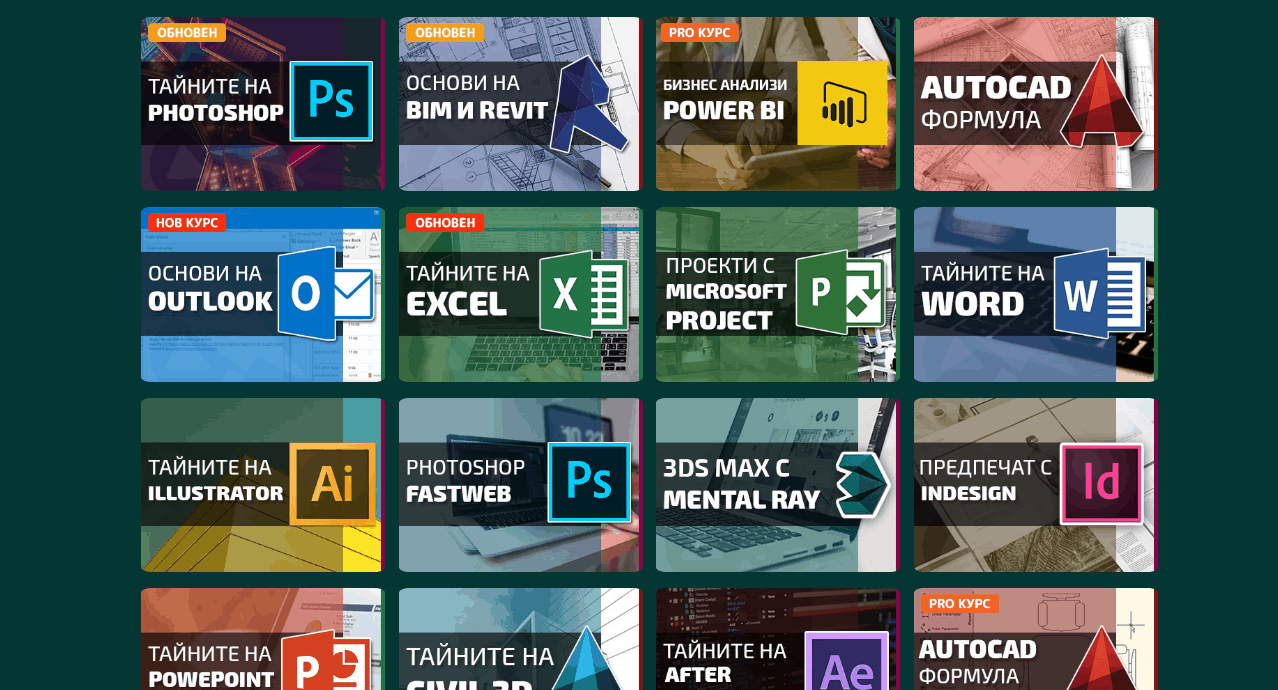Select the "Тайните на Illustrator" title
Image resolution: width=1278 pixels, height=690 pixels.
216,480
